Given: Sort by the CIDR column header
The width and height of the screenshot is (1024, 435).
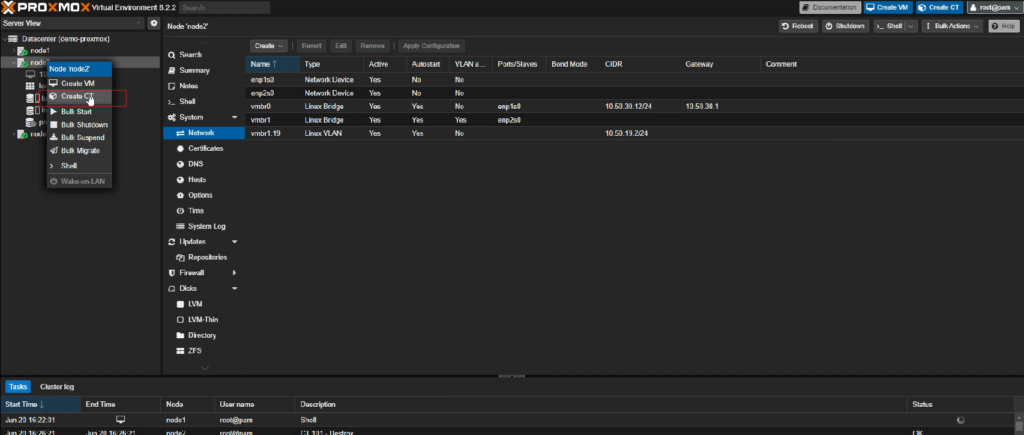Looking at the screenshot, I should coord(640,64).
